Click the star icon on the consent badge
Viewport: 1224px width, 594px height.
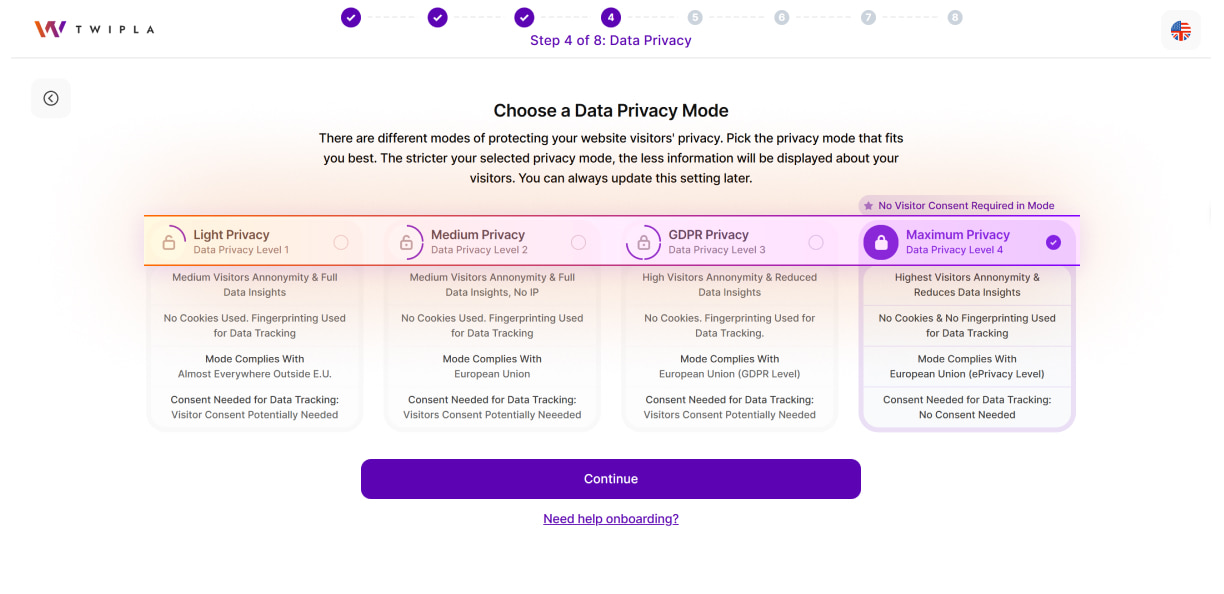[x=867, y=205]
